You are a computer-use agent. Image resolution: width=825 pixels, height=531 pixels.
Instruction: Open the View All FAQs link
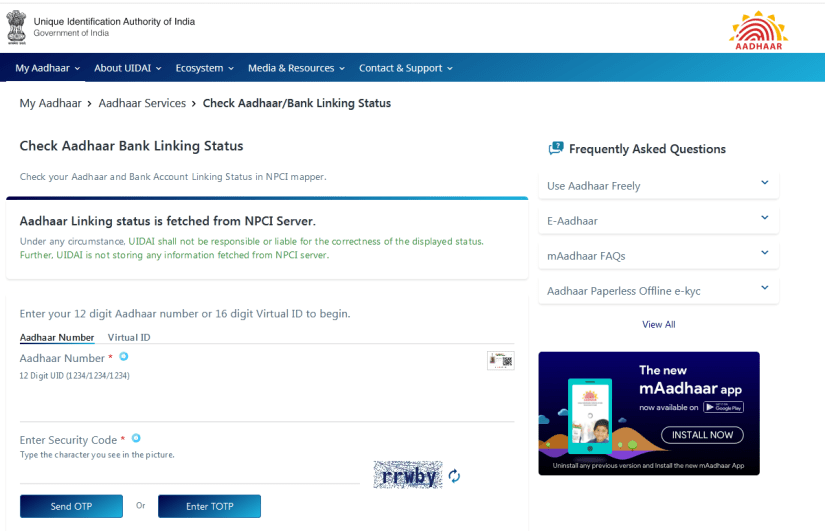tap(658, 324)
